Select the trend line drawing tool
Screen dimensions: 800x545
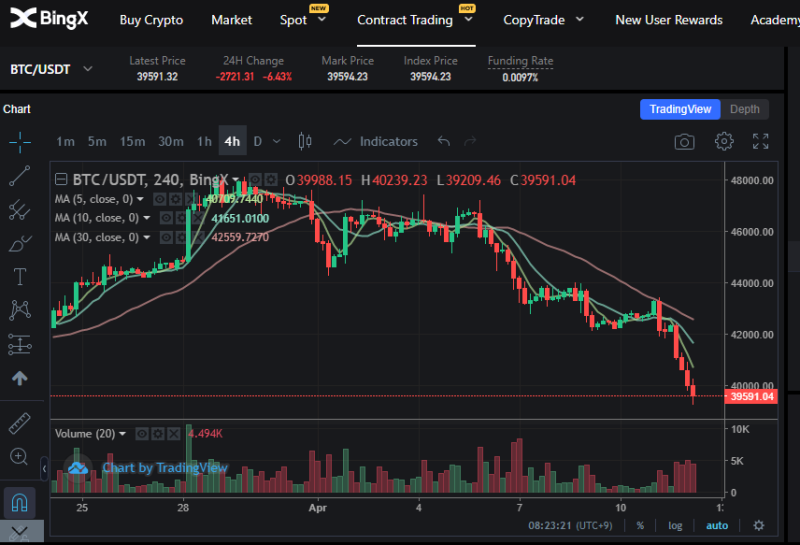pos(20,176)
